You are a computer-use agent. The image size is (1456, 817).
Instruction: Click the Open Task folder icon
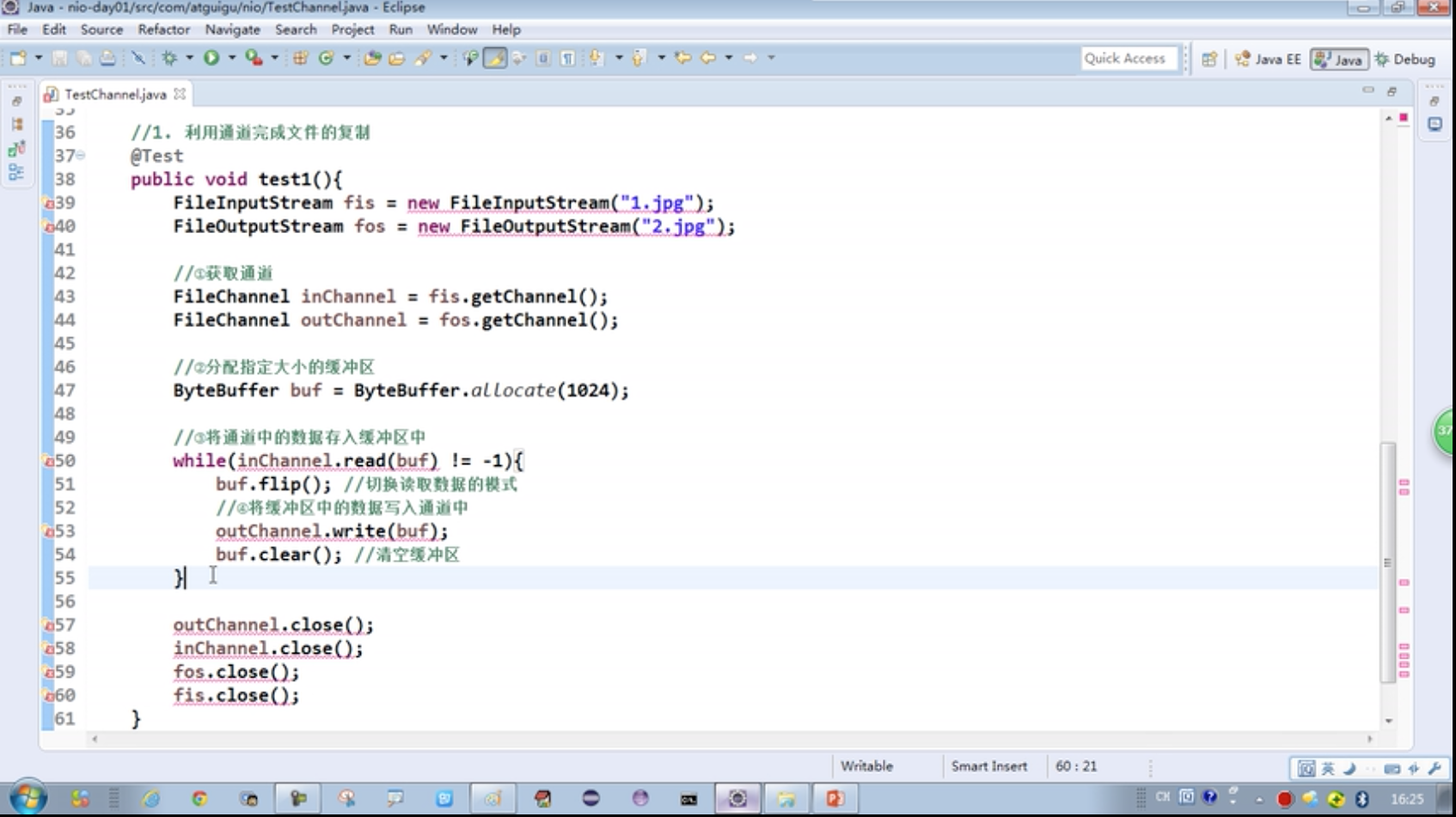point(396,58)
